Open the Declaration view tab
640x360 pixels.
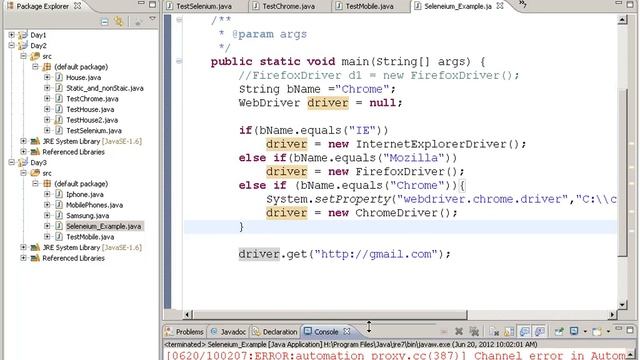[x=275, y=331]
